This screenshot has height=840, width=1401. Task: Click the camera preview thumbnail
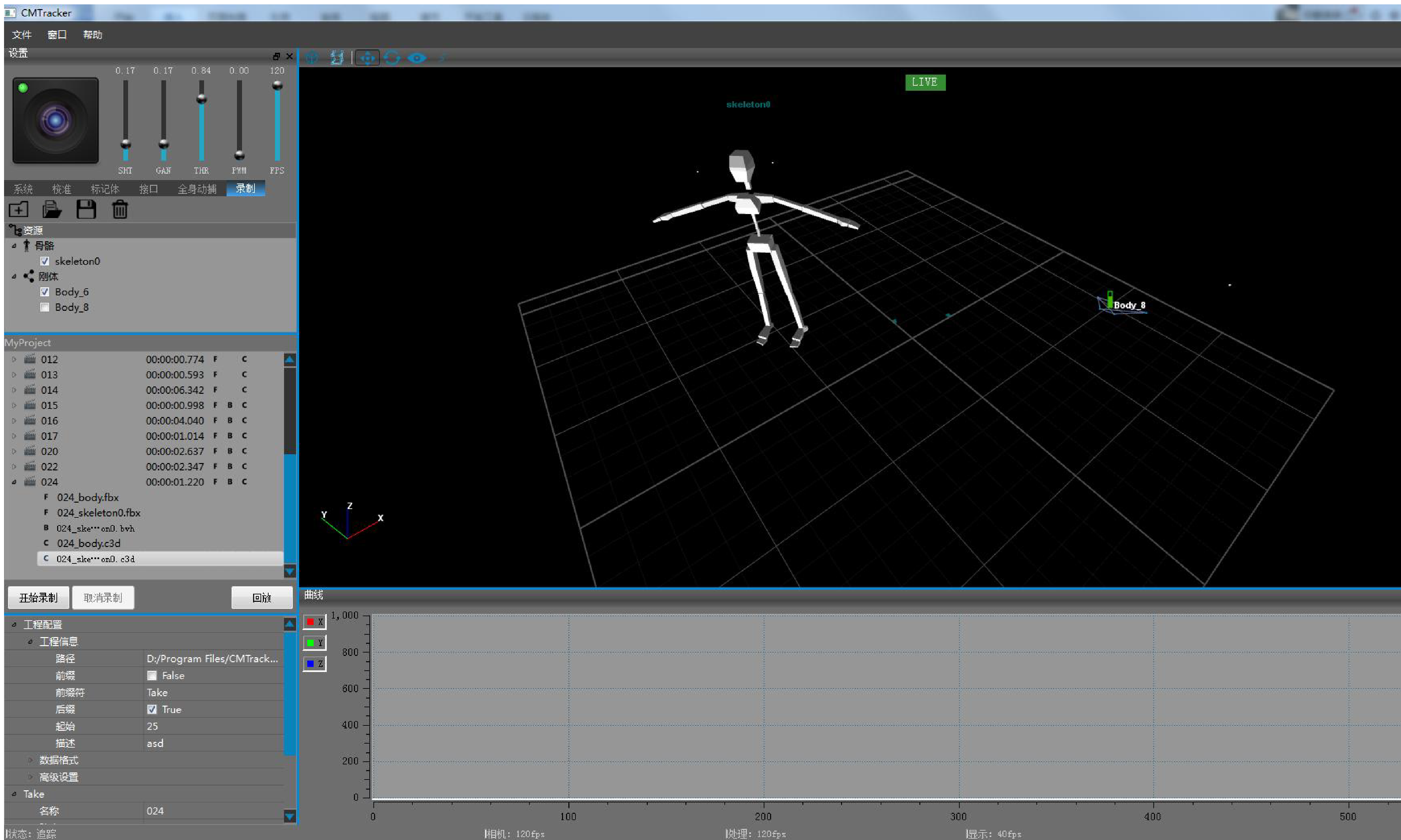55,121
